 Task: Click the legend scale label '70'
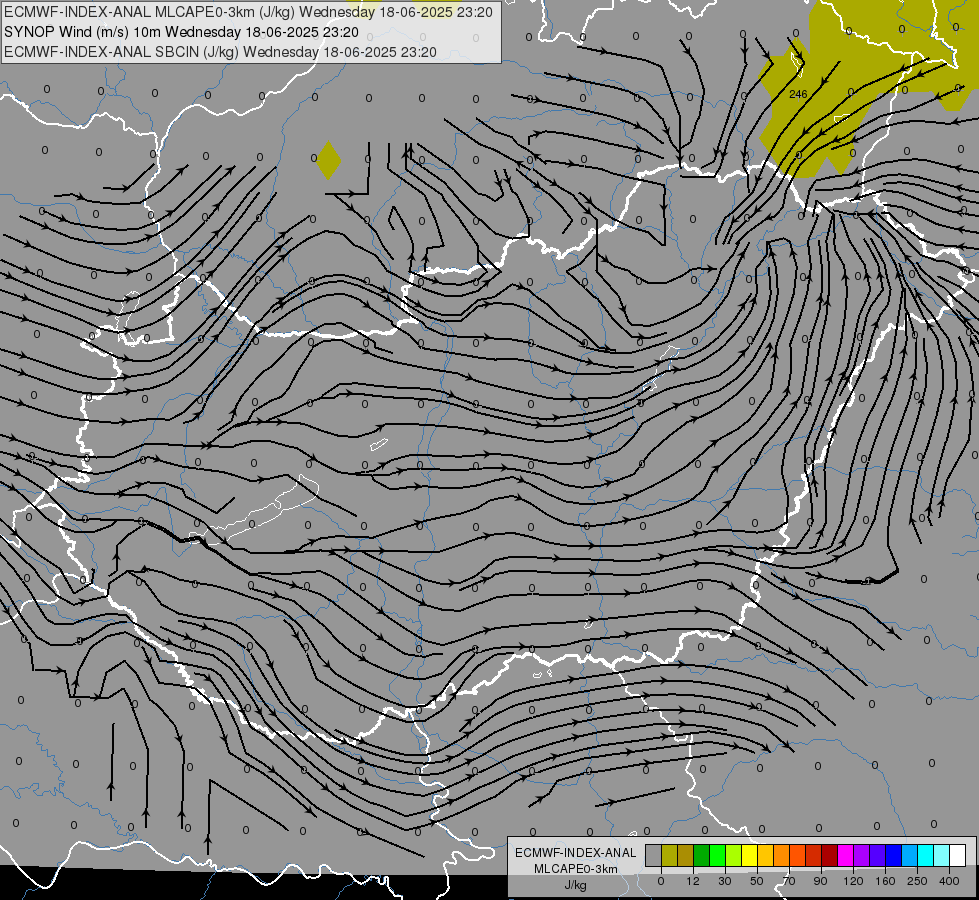[789, 881]
